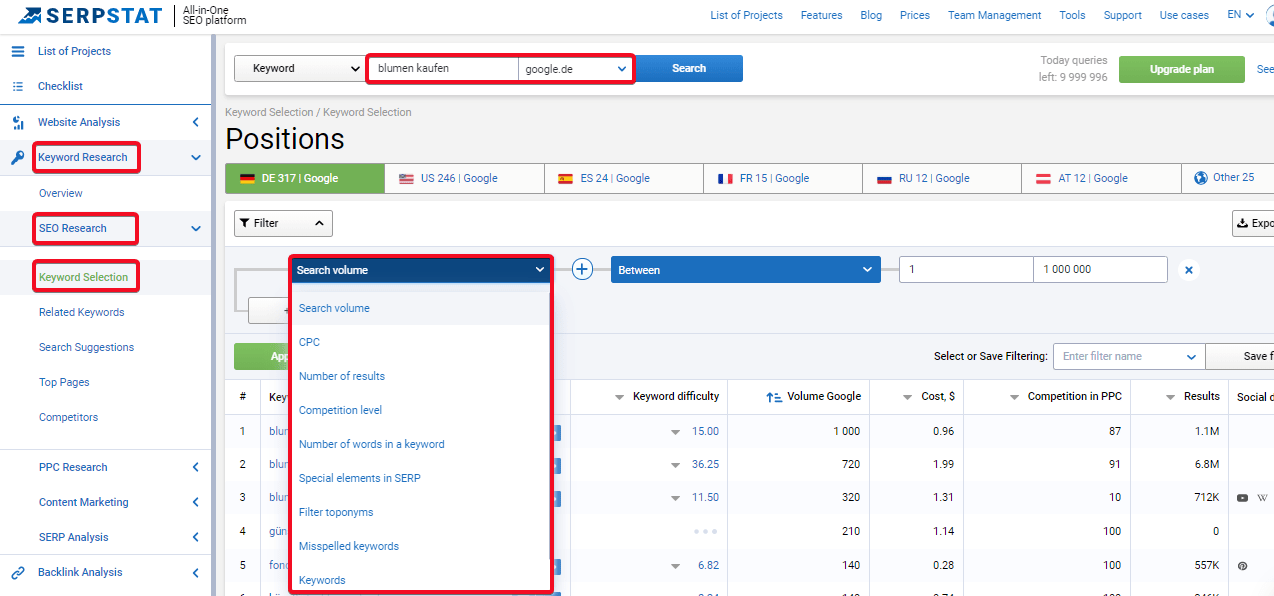The image size is (1274, 596).
Task: Click the sort arrow on Competition in PPC column
Action: (x=1015, y=397)
